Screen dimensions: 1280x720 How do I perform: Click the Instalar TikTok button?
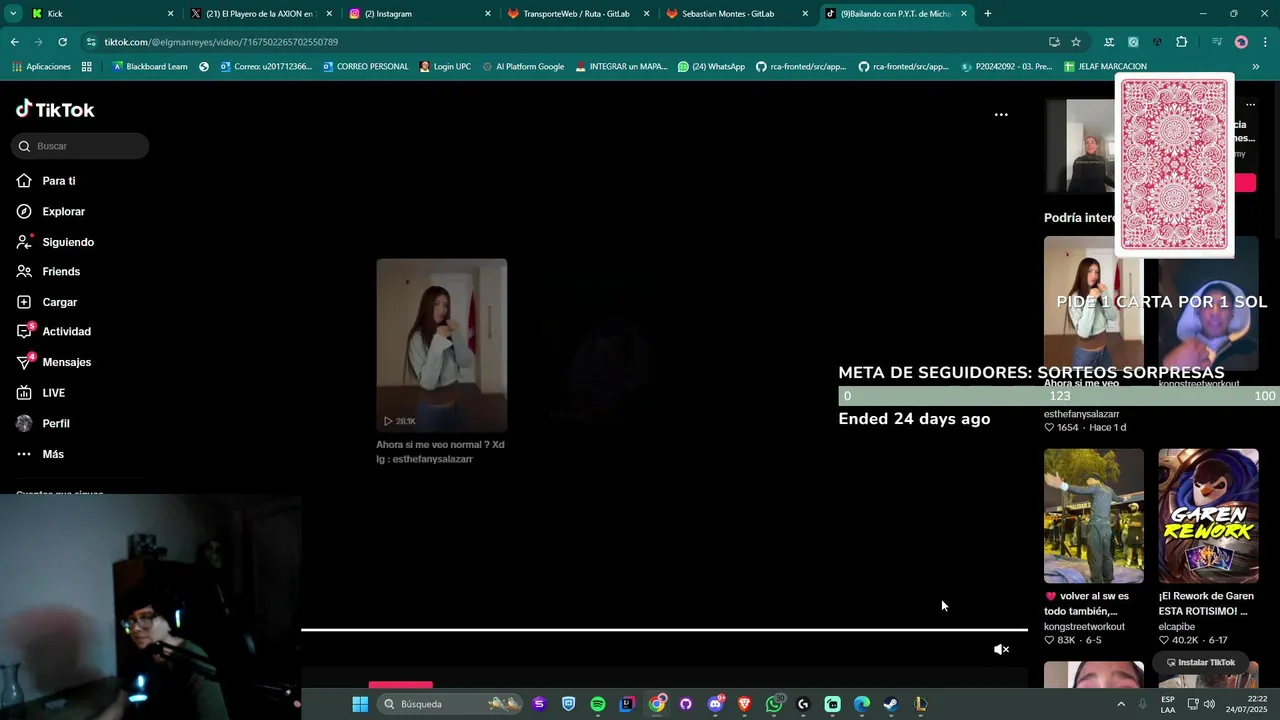coord(1200,662)
